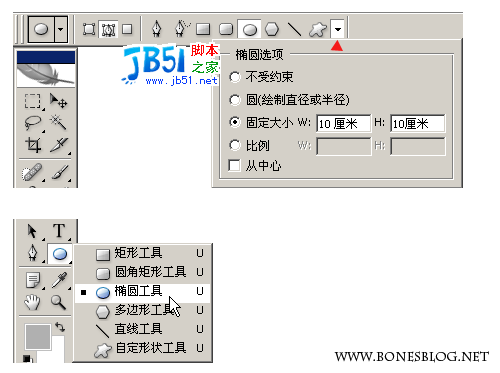Pick the Polygon shape in options bar
The width and height of the screenshot is (500, 373).
(272, 29)
